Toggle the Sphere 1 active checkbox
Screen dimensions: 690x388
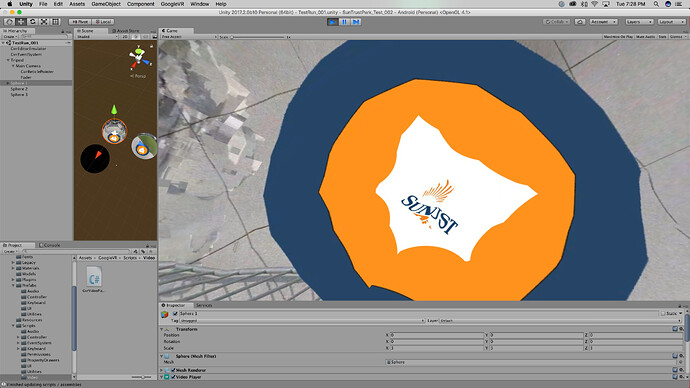pyautogui.click(x=175, y=314)
